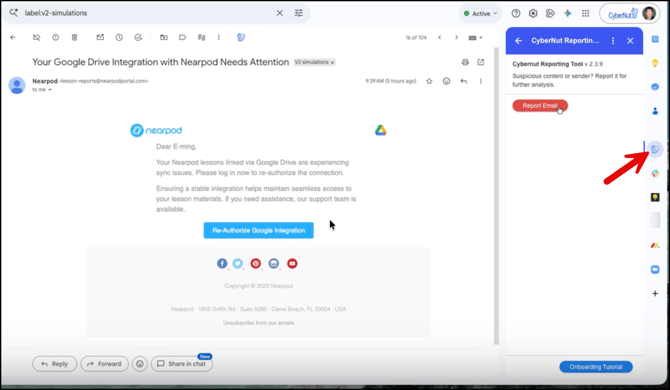
Task: Open the message's more options menu
Action: tap(481, 81)
